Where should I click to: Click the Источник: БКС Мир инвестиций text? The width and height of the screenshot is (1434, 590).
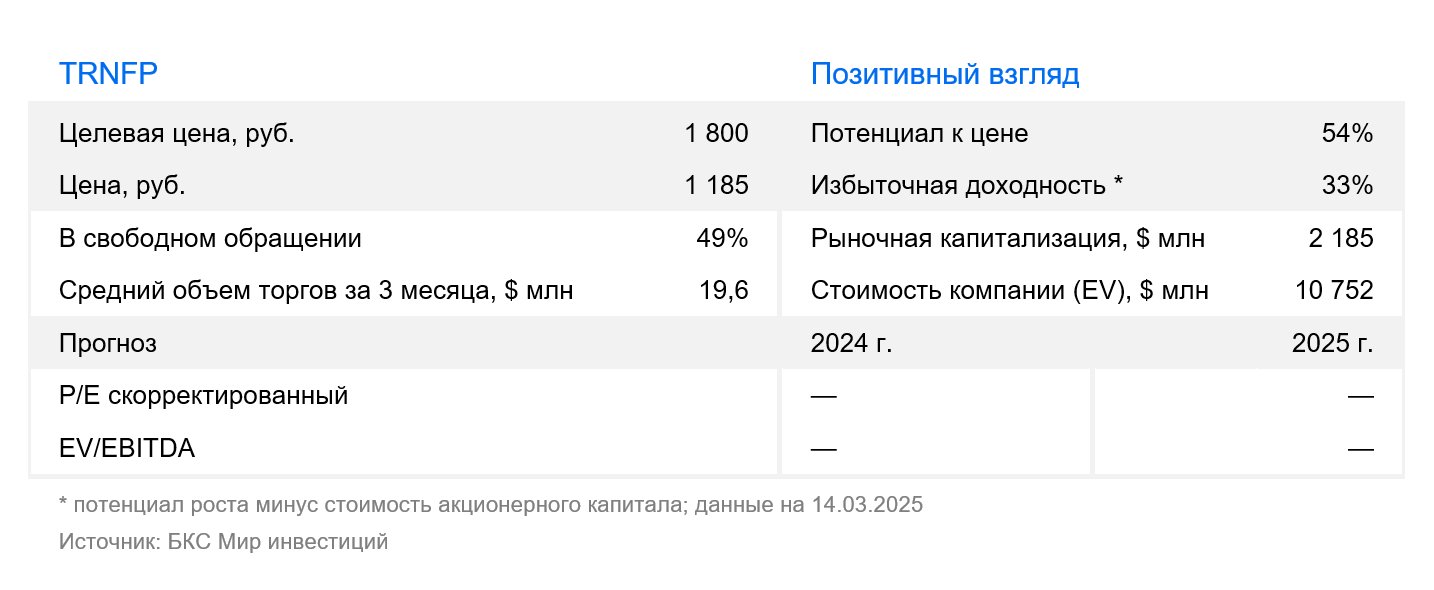click(x=223, y=543)
